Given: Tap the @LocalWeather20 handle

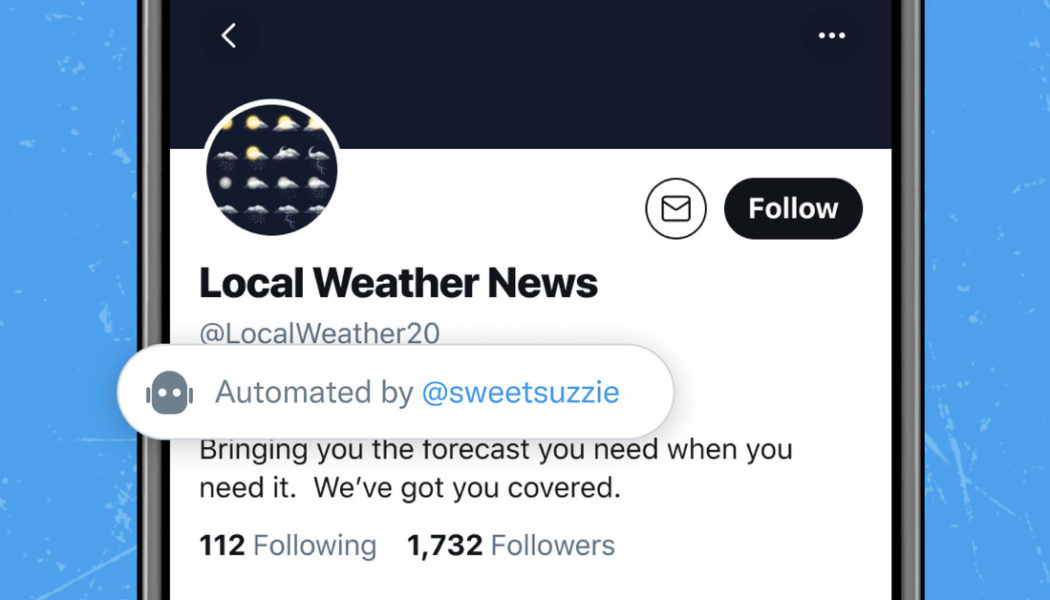Looking at the screenshot, I should click(318, 333).
